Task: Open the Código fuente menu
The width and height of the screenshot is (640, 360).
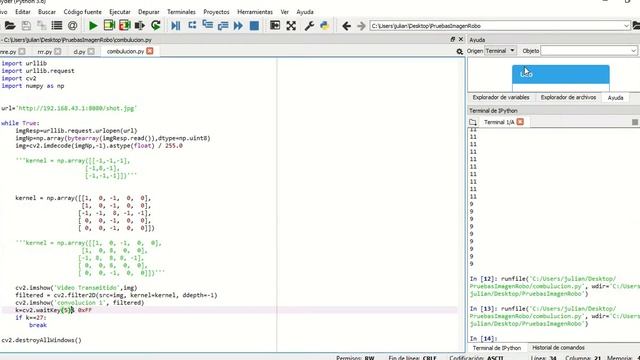Action: click(x=82, y=12)
